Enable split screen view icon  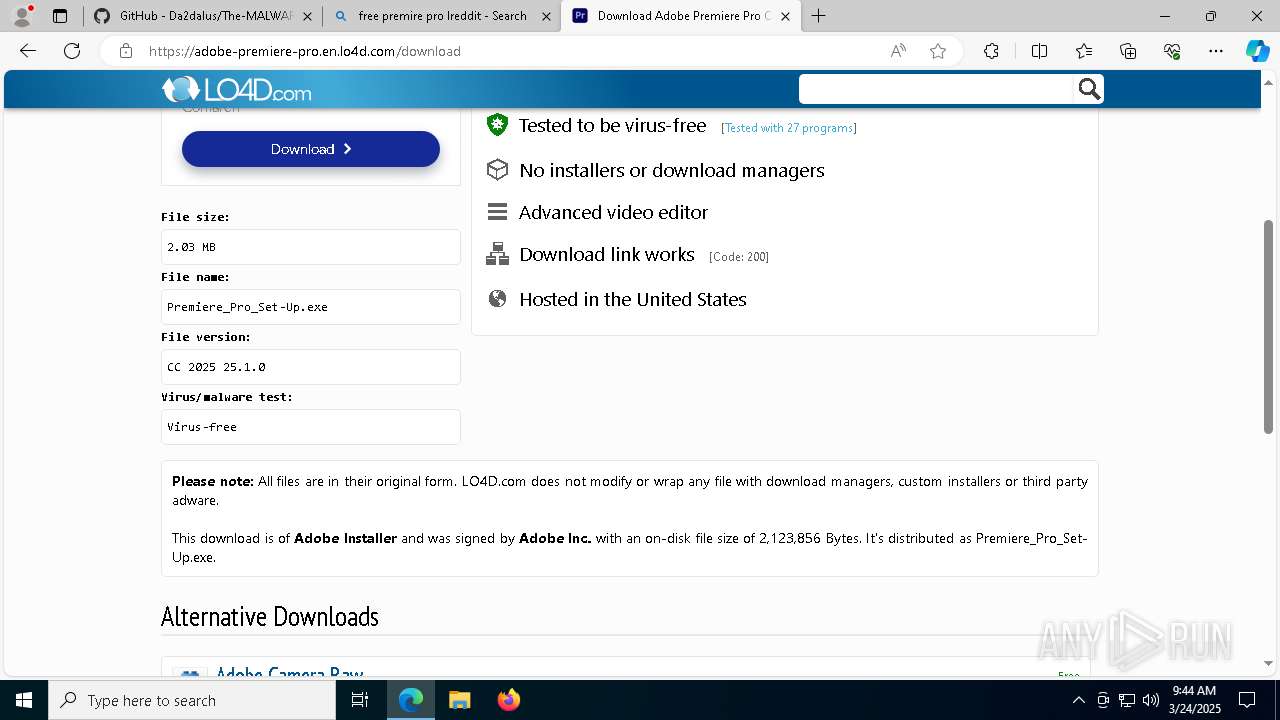1039,51
